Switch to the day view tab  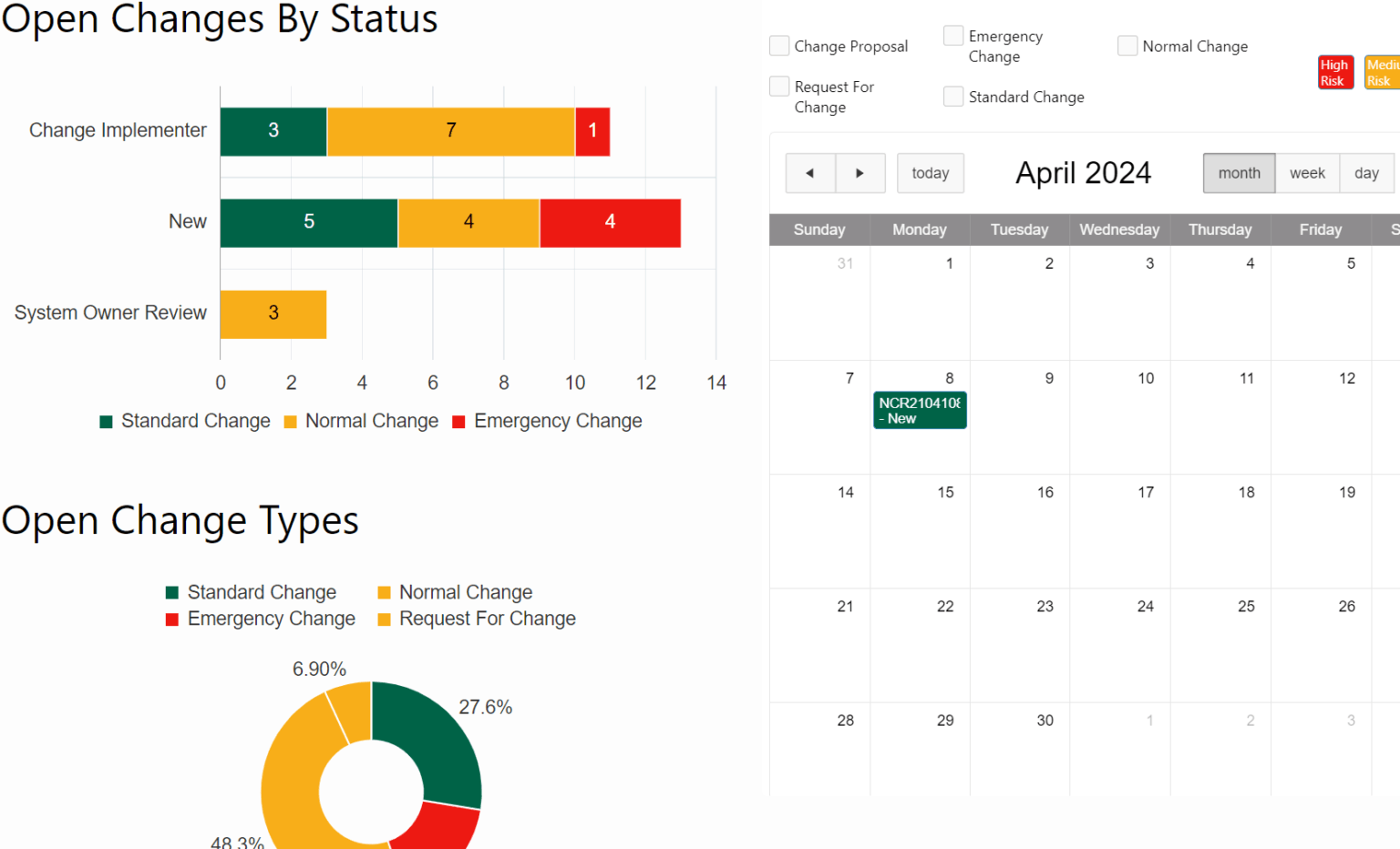point(1366,173)
